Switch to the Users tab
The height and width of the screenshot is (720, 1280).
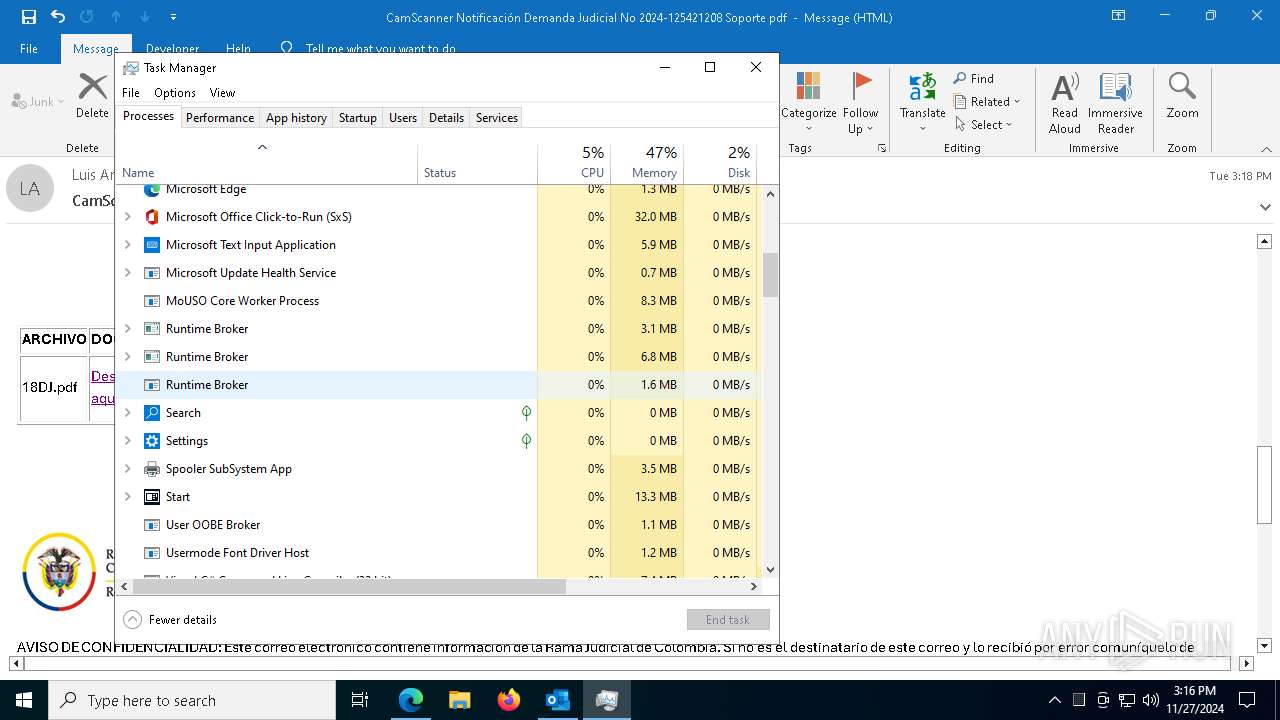click(403, 118)
